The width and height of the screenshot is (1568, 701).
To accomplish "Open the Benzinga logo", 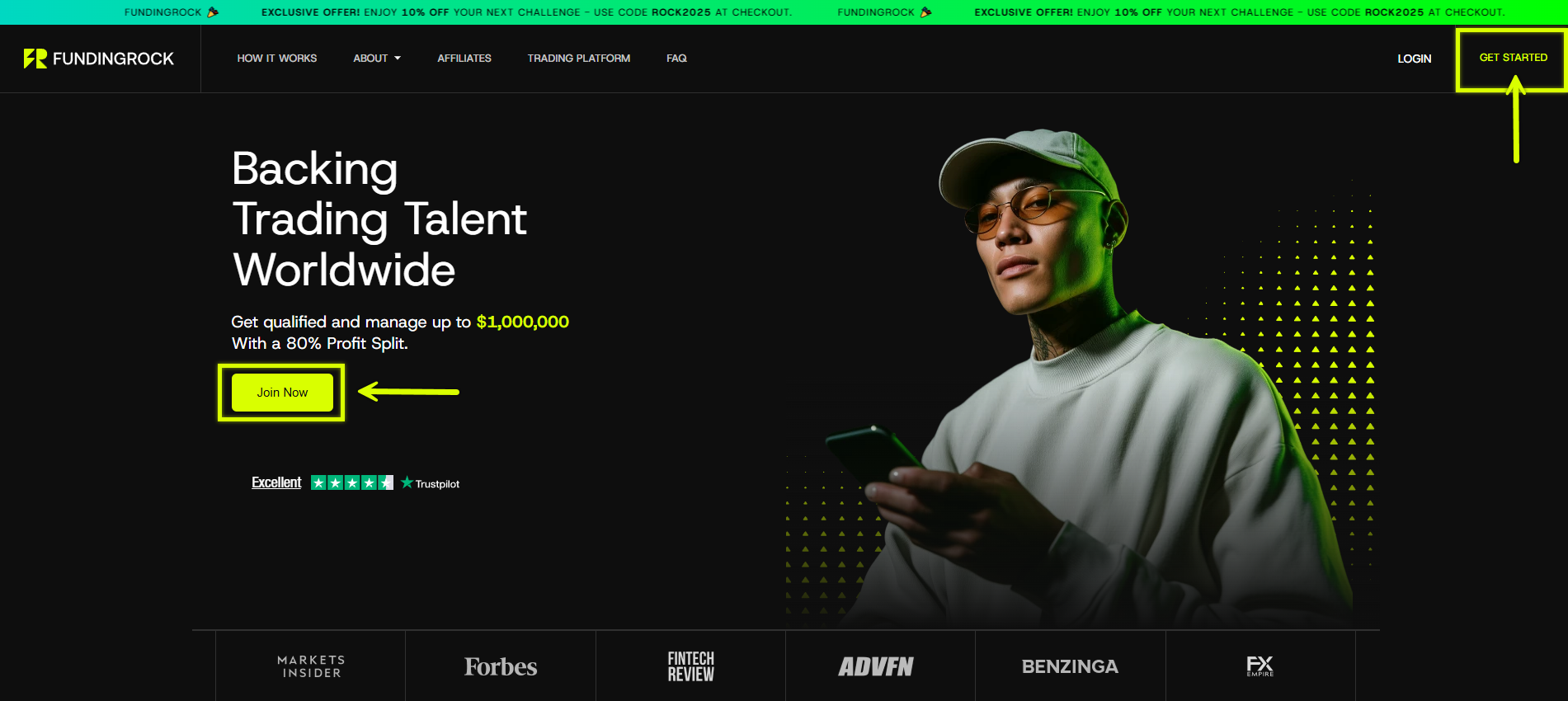I will click(1070, 666).
